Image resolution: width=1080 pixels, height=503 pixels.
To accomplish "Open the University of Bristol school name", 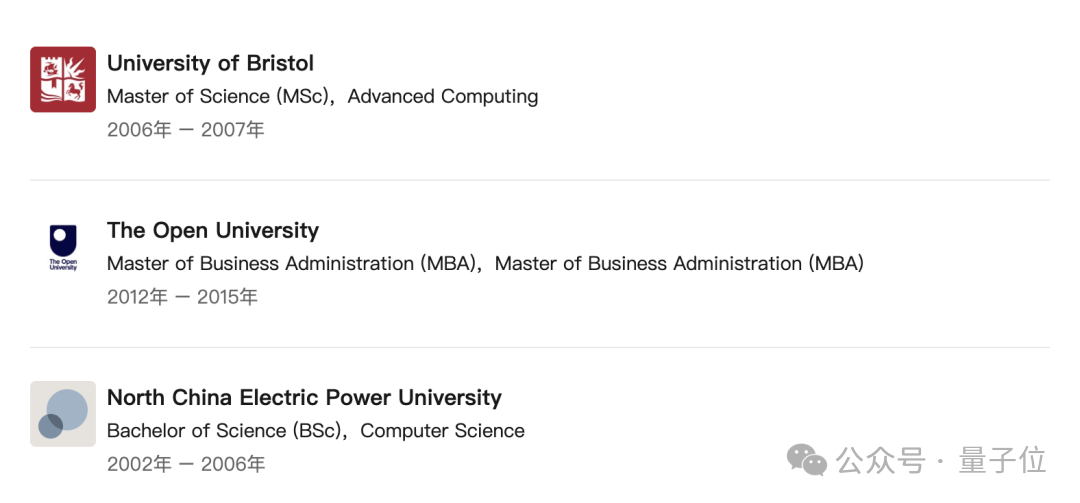I will click(210, 63).
